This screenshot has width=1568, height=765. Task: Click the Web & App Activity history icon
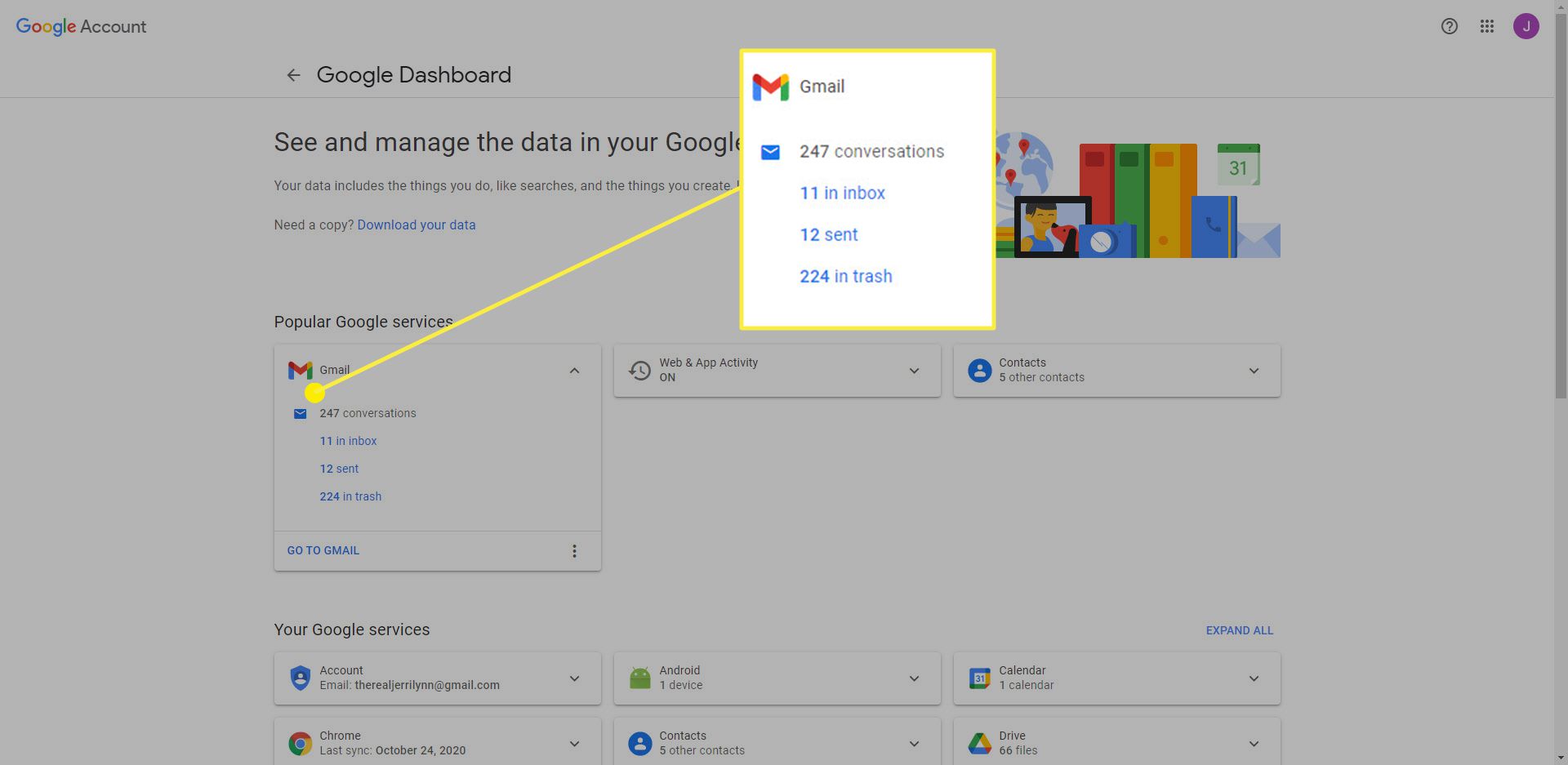[x=639, y=371]
